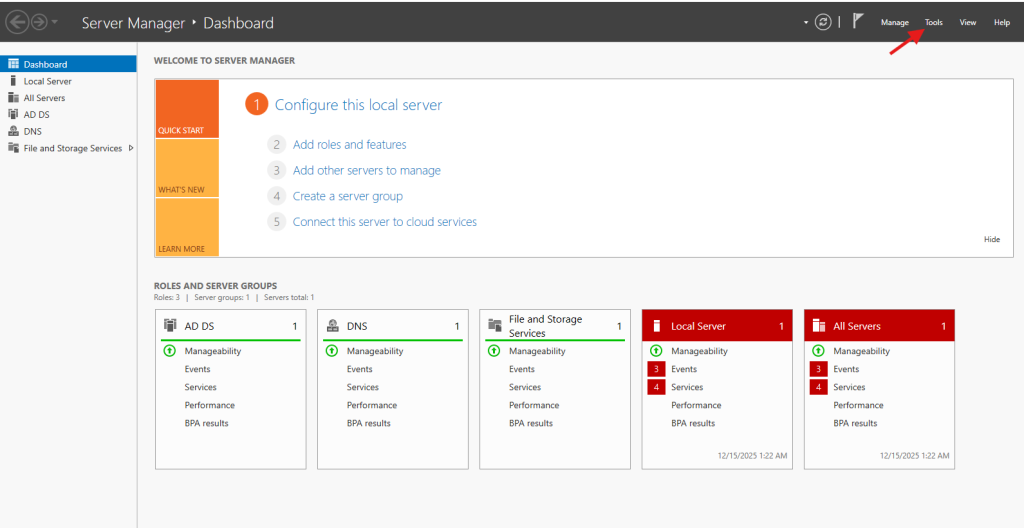
Task: Click the Local Server tile icon
Action: [657, 326]
